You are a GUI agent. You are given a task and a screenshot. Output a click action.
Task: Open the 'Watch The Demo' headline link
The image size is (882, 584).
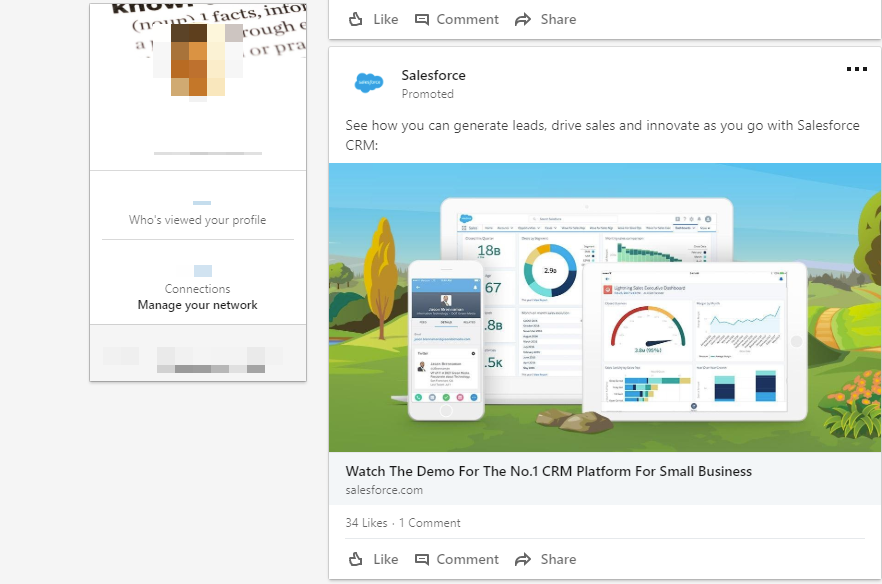click(548, 471)
